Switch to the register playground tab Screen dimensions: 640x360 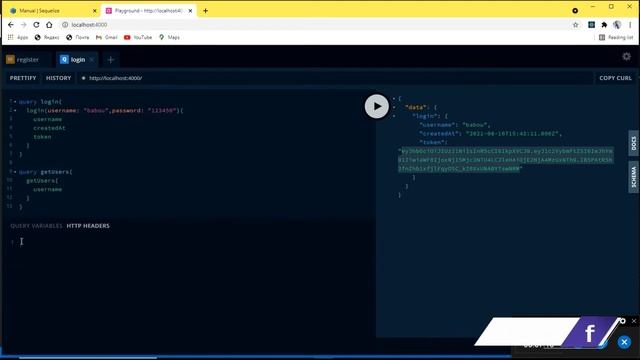pyautogui.click(x=27, y=60)
